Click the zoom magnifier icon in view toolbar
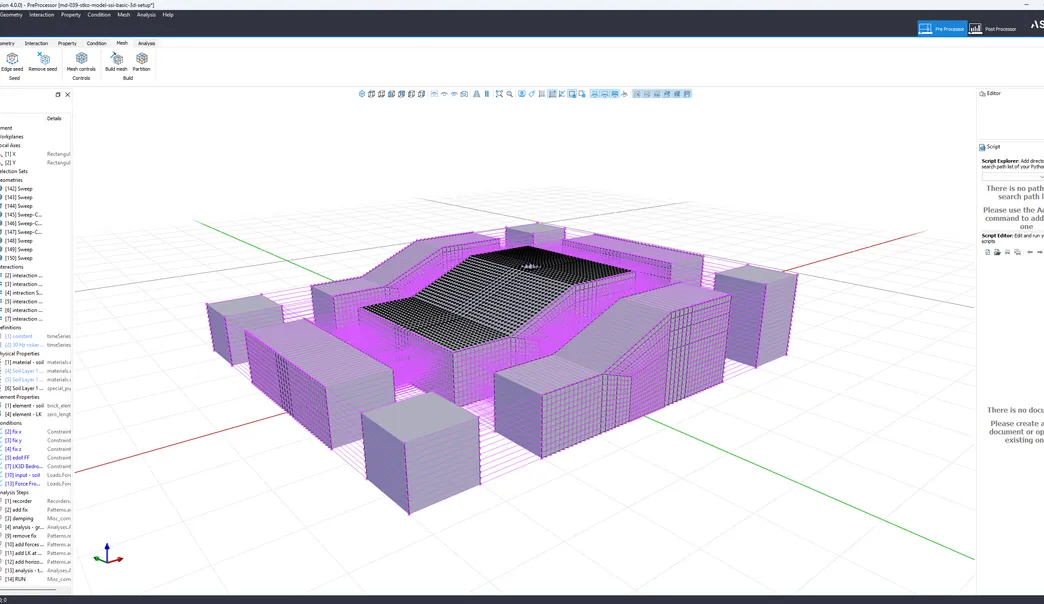This screenshot has width=1044, height=604. pyautogui.click(x=509, y=94)
